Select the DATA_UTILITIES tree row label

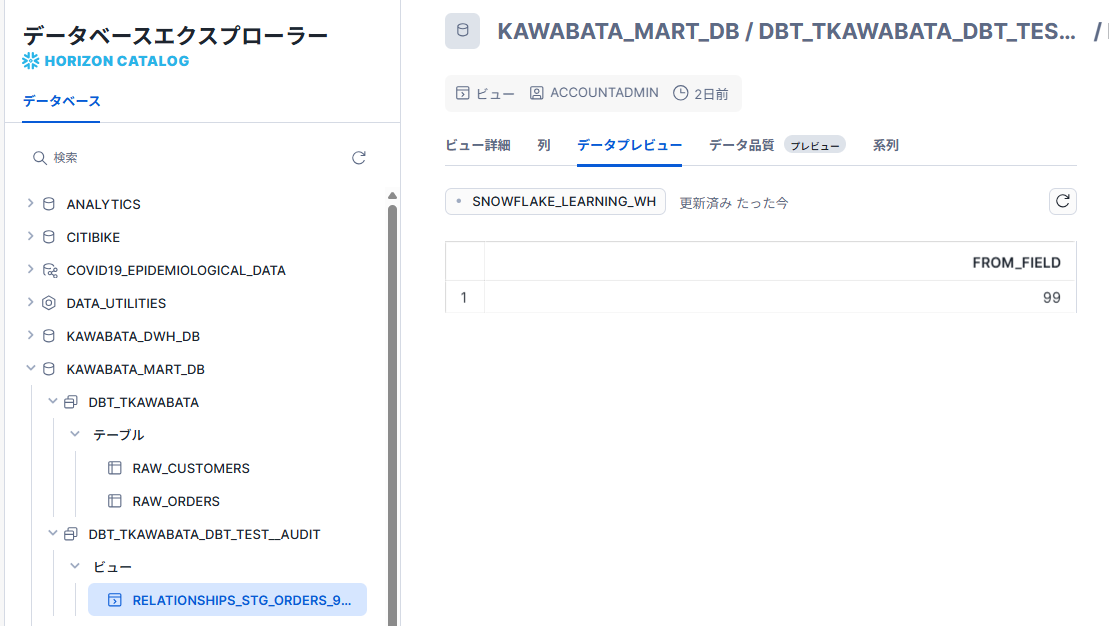tap(116, 303)
